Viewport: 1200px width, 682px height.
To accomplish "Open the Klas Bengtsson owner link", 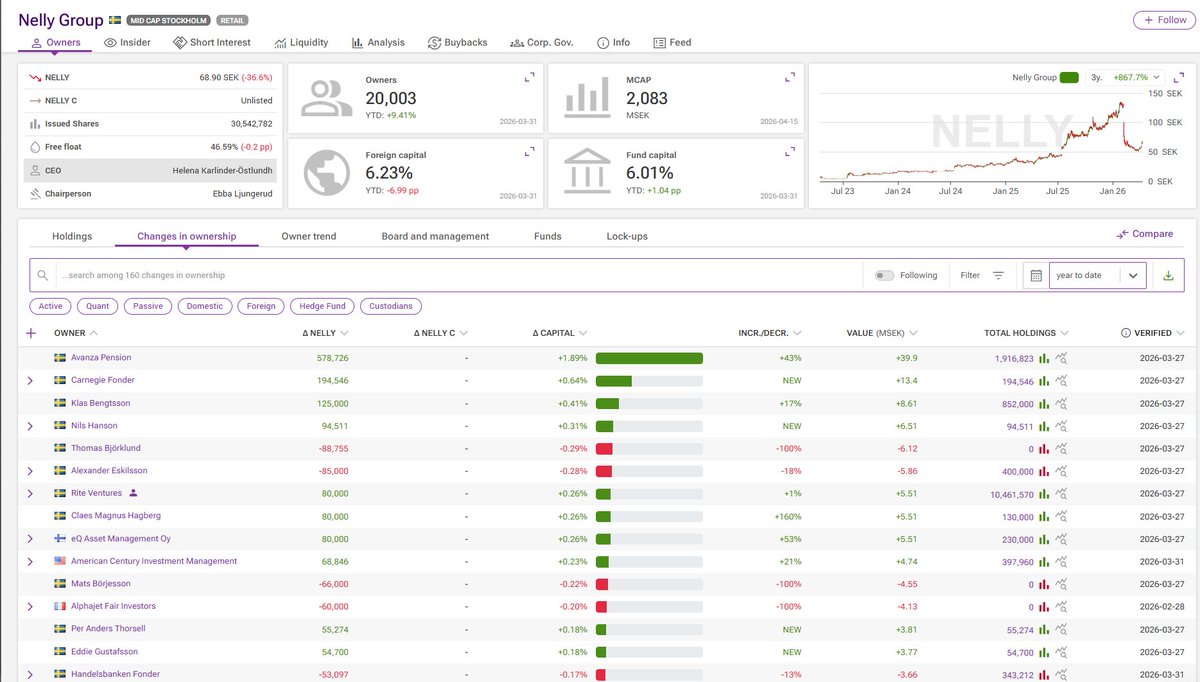I will 100,404.
